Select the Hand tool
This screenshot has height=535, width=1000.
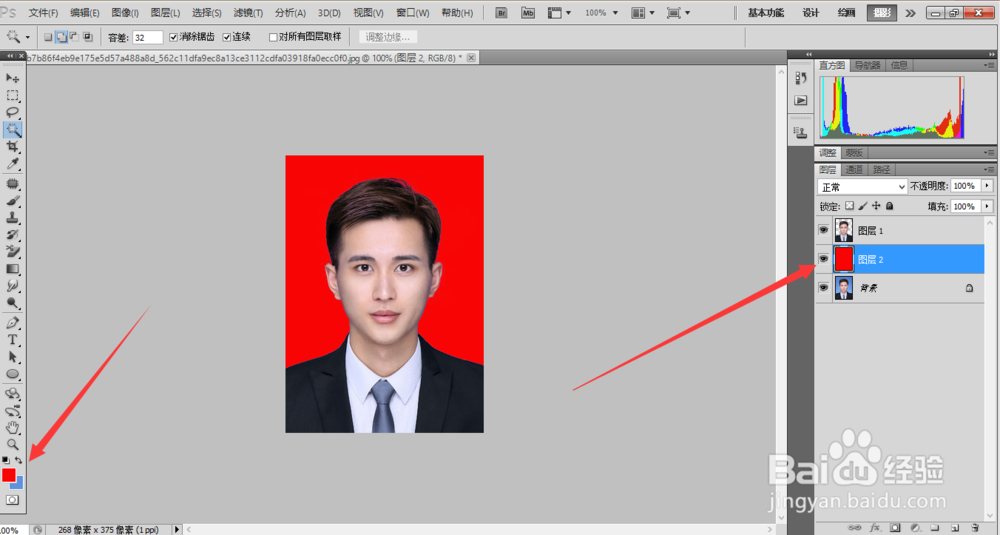pos(12,427)
